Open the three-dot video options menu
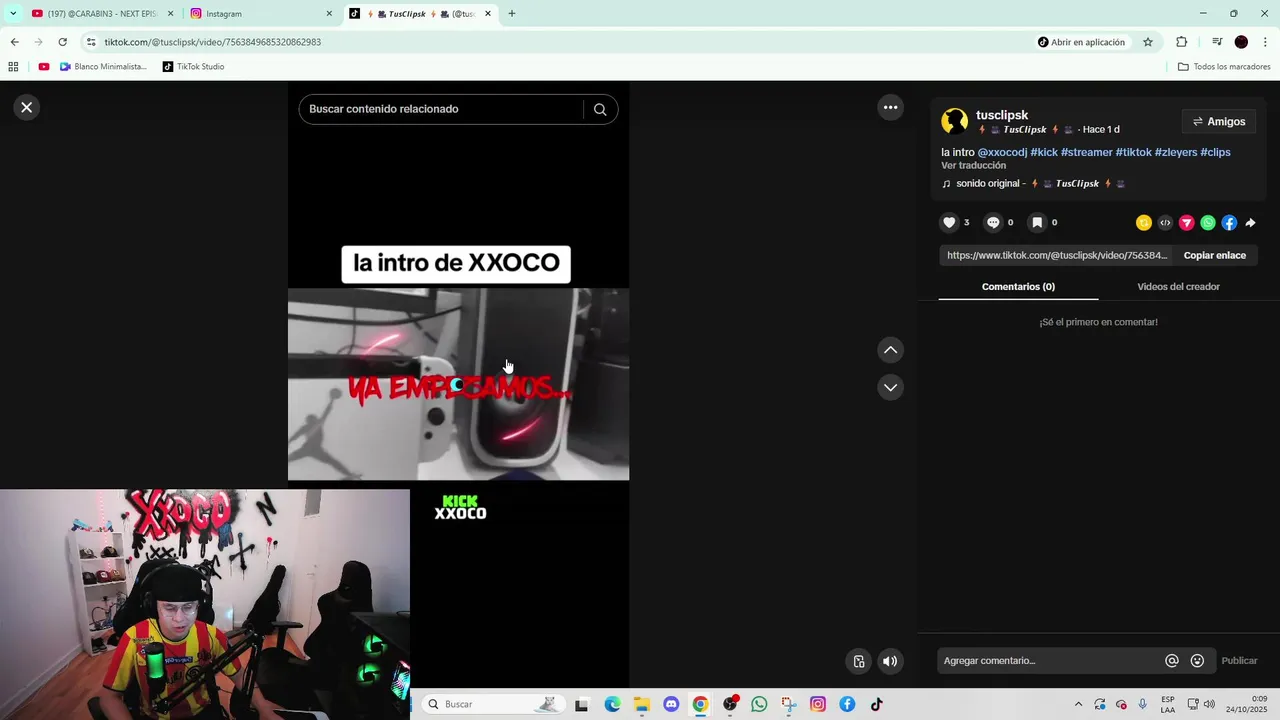The image size is (1280, 720). click(x=890, y=107)
